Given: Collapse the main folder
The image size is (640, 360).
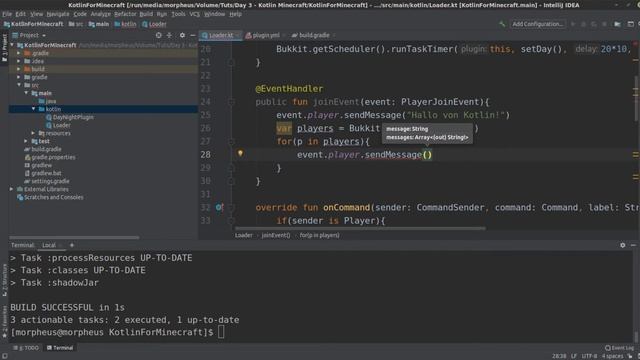Looking at the screenshot, I should [x=26, y=93].
